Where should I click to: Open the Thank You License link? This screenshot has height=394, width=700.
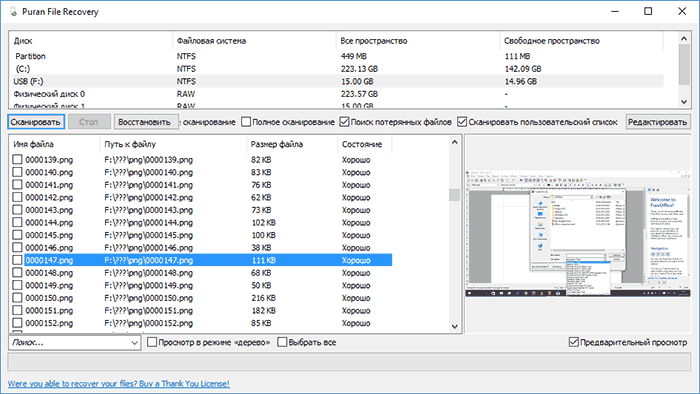click(119, 384)
